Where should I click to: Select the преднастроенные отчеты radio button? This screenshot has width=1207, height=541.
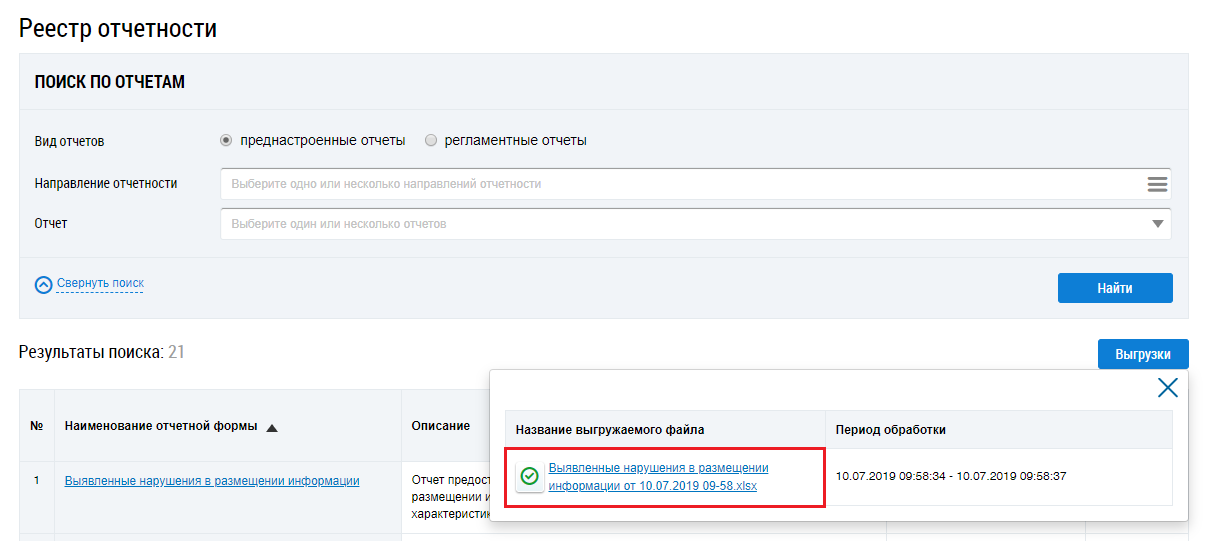pyautogui.click(x=226, y=141)
